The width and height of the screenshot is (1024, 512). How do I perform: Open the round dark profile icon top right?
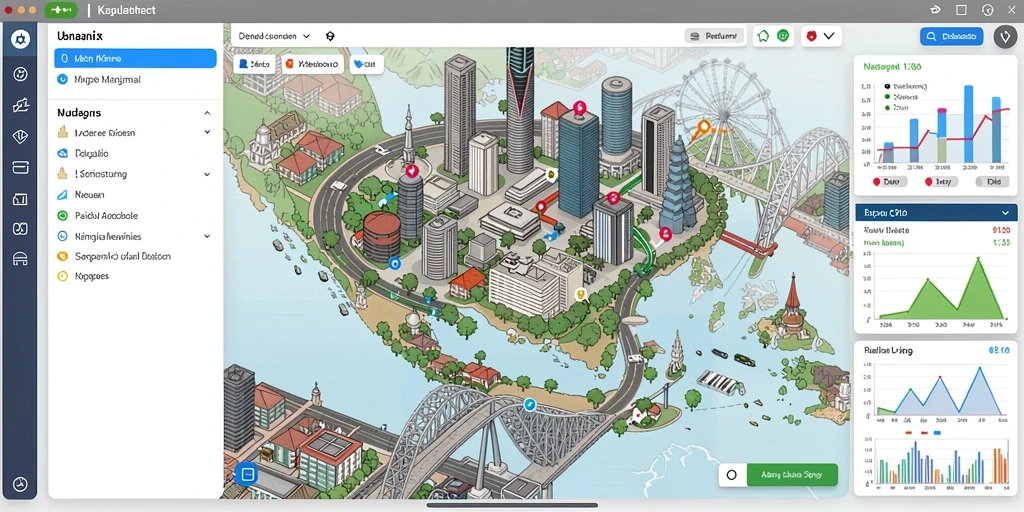click(1005, 37)
